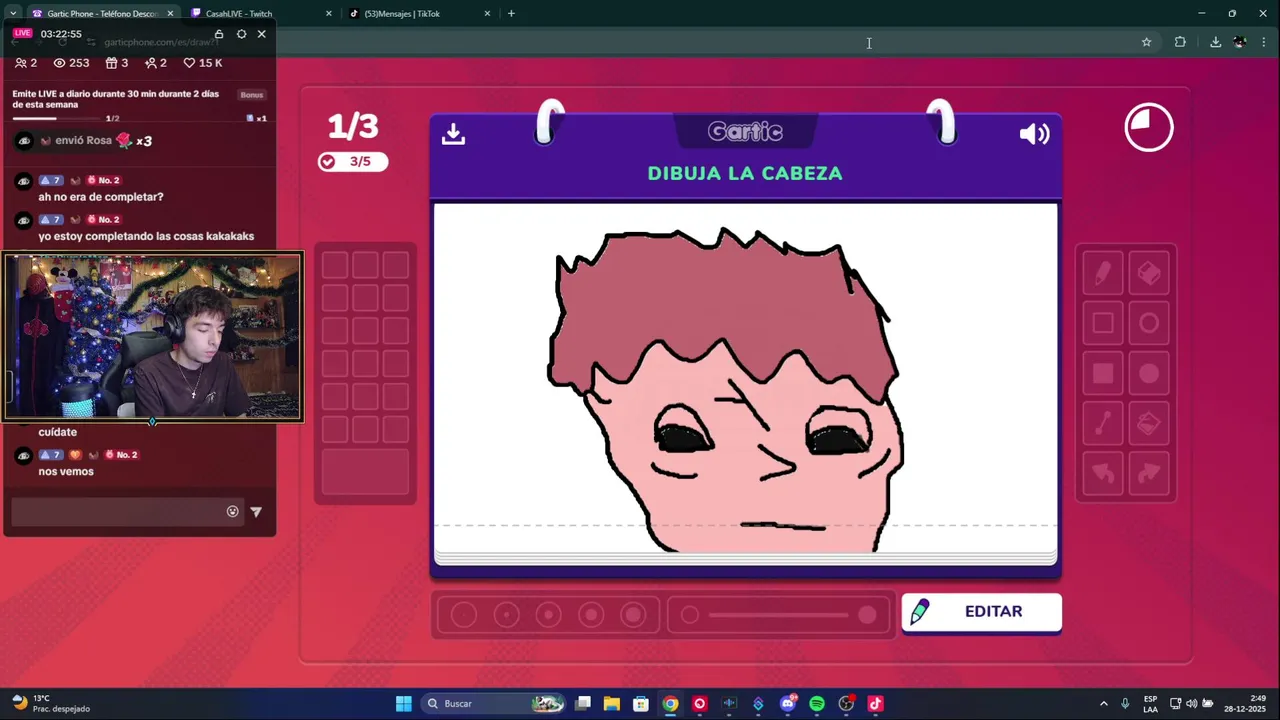Screen dimensions: 1280x720
Task: Pick the filled circle tool
Action: click(1149, 373)
